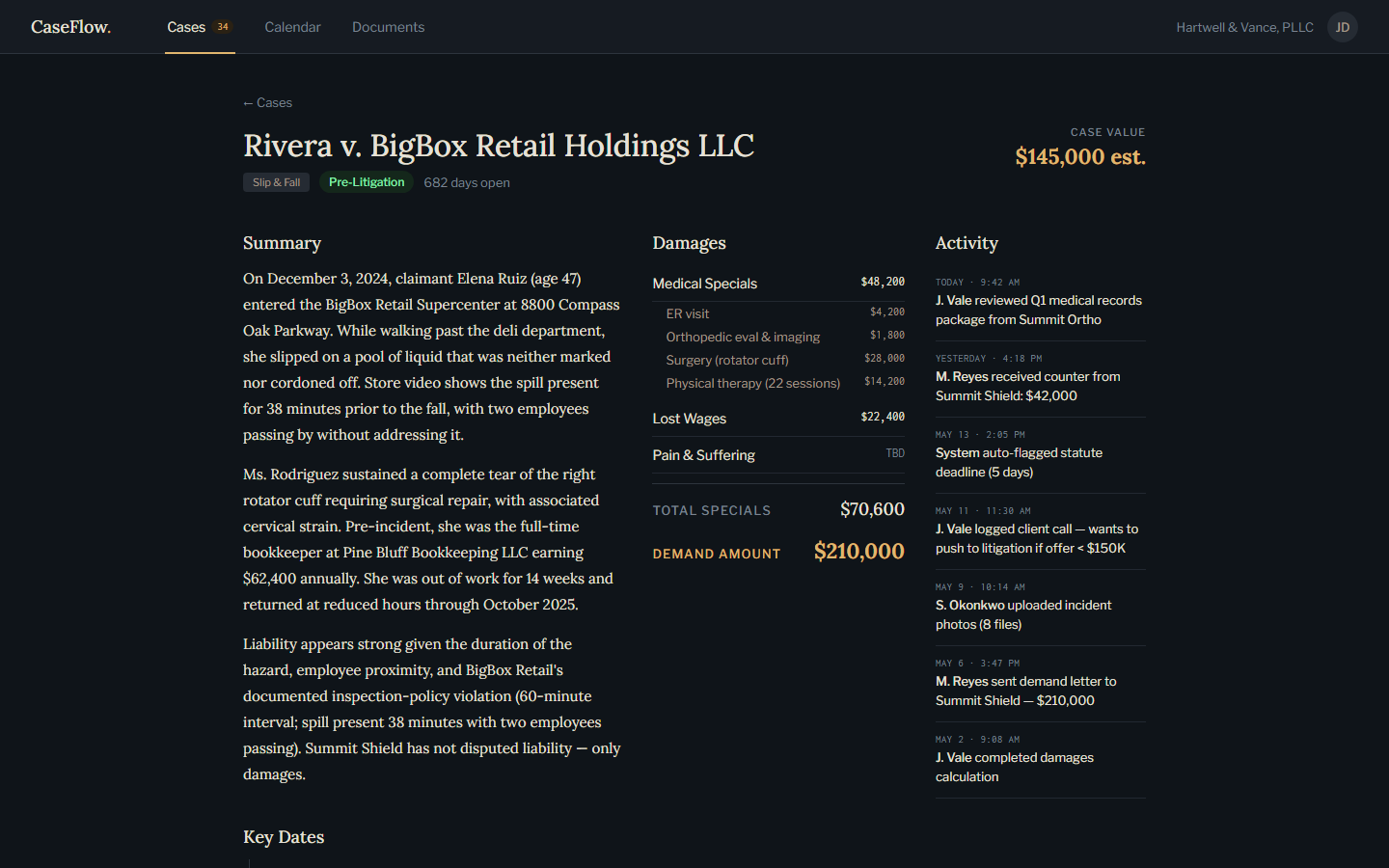Click the $28,000 surgery amount
1389x868 pixels.
(885, 359)
